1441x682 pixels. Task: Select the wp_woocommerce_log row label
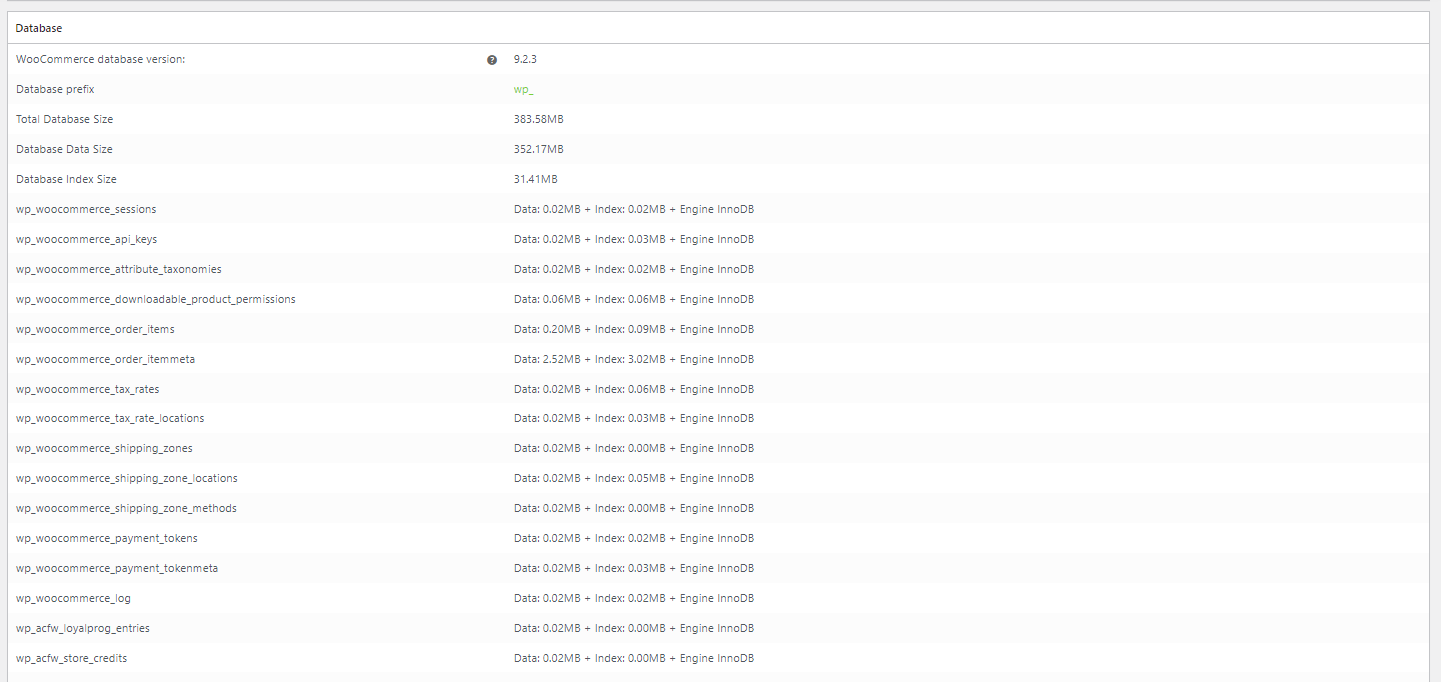point(73,599)
